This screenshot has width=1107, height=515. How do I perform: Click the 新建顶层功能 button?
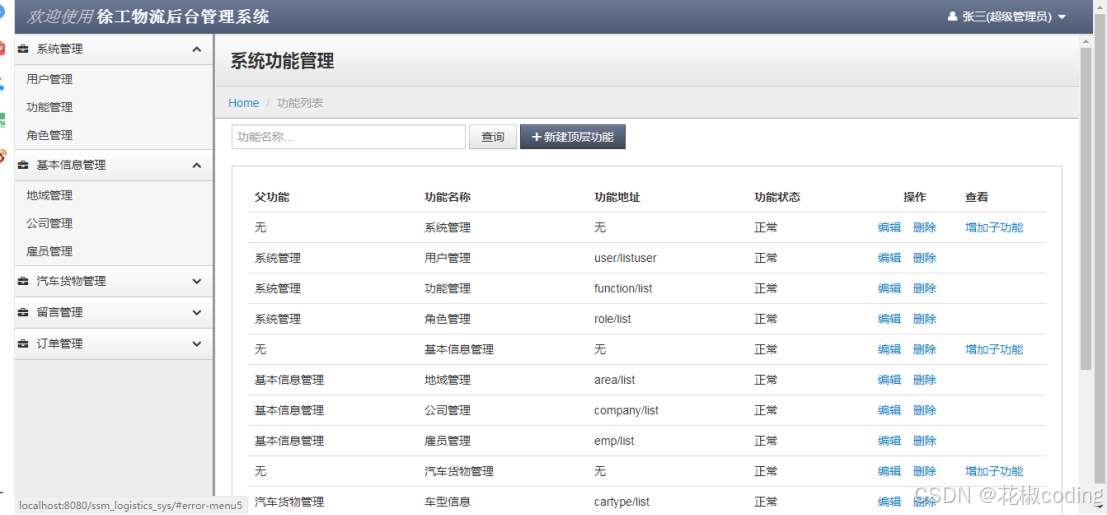point(573,137)
